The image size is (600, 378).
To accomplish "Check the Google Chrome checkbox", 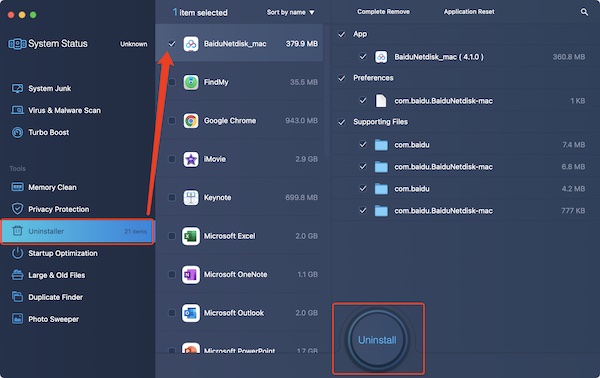I will (x=172, y=121).
